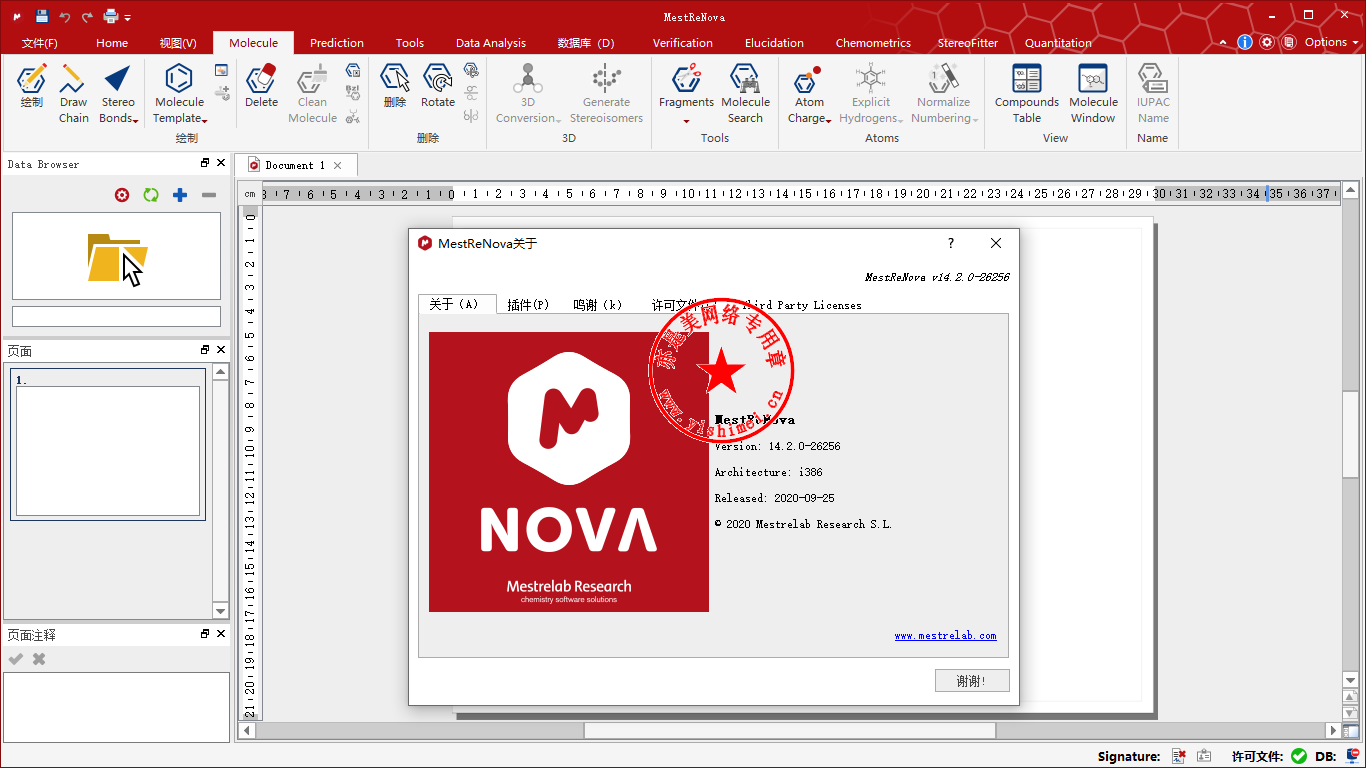The width and height of the screenshot is (1366, 768).
Task: Open the 鸣谢(k) tab in About dialog
Action: click(x=598, y=305)
